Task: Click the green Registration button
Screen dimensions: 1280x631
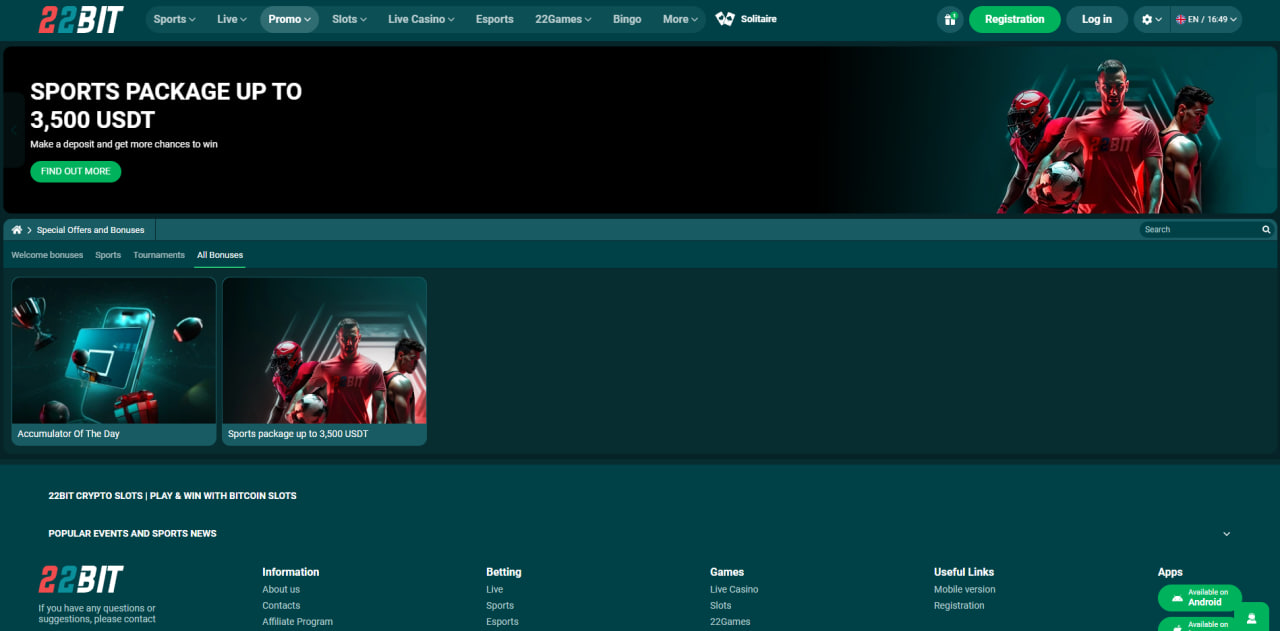Action: click(1014, 19)
